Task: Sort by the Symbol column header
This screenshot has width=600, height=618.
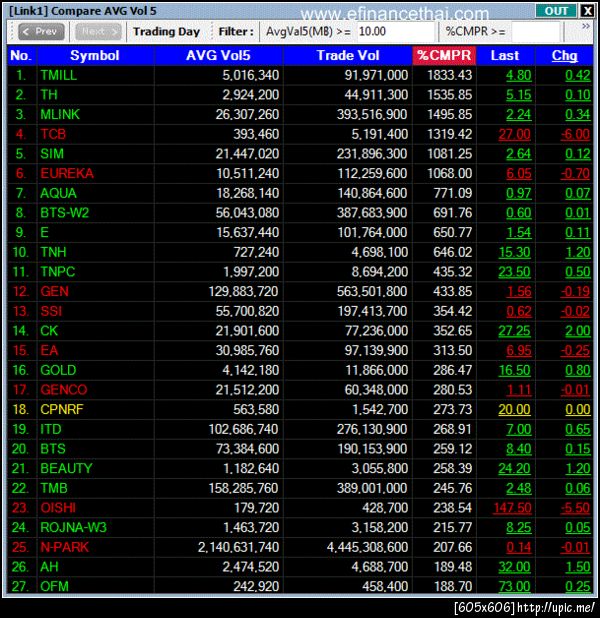Action: click(x=95, y=55)
